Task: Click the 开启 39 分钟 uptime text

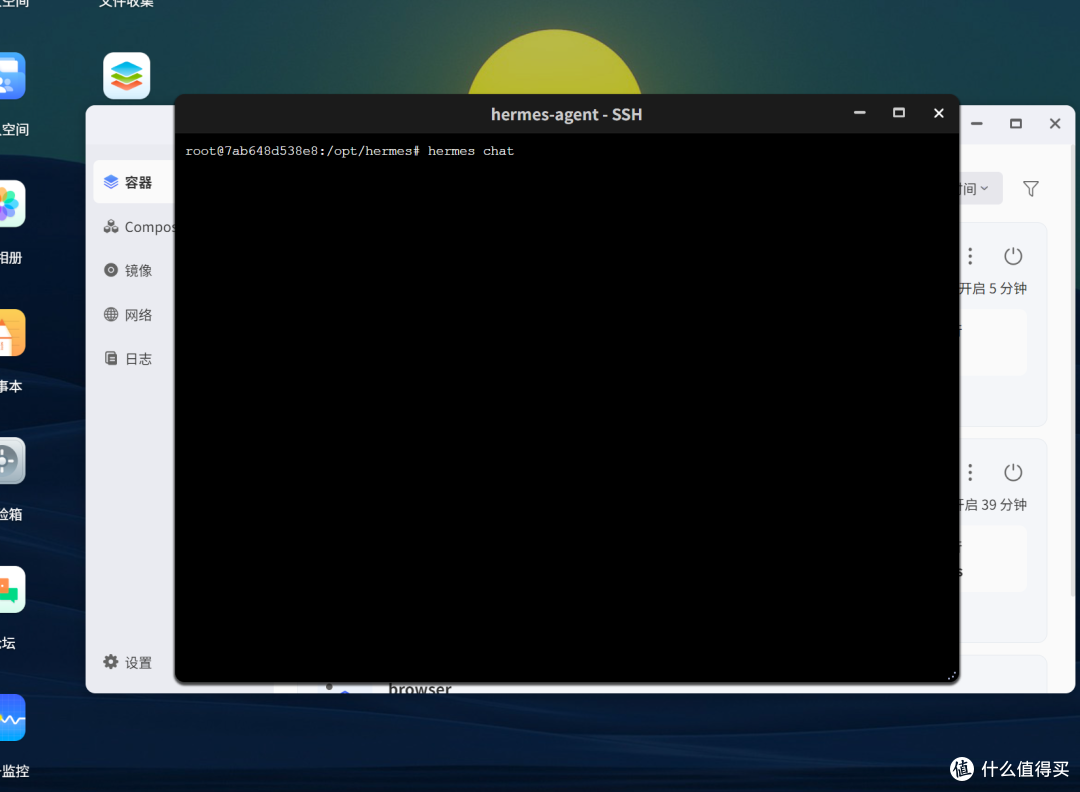Action: (993, 505)
